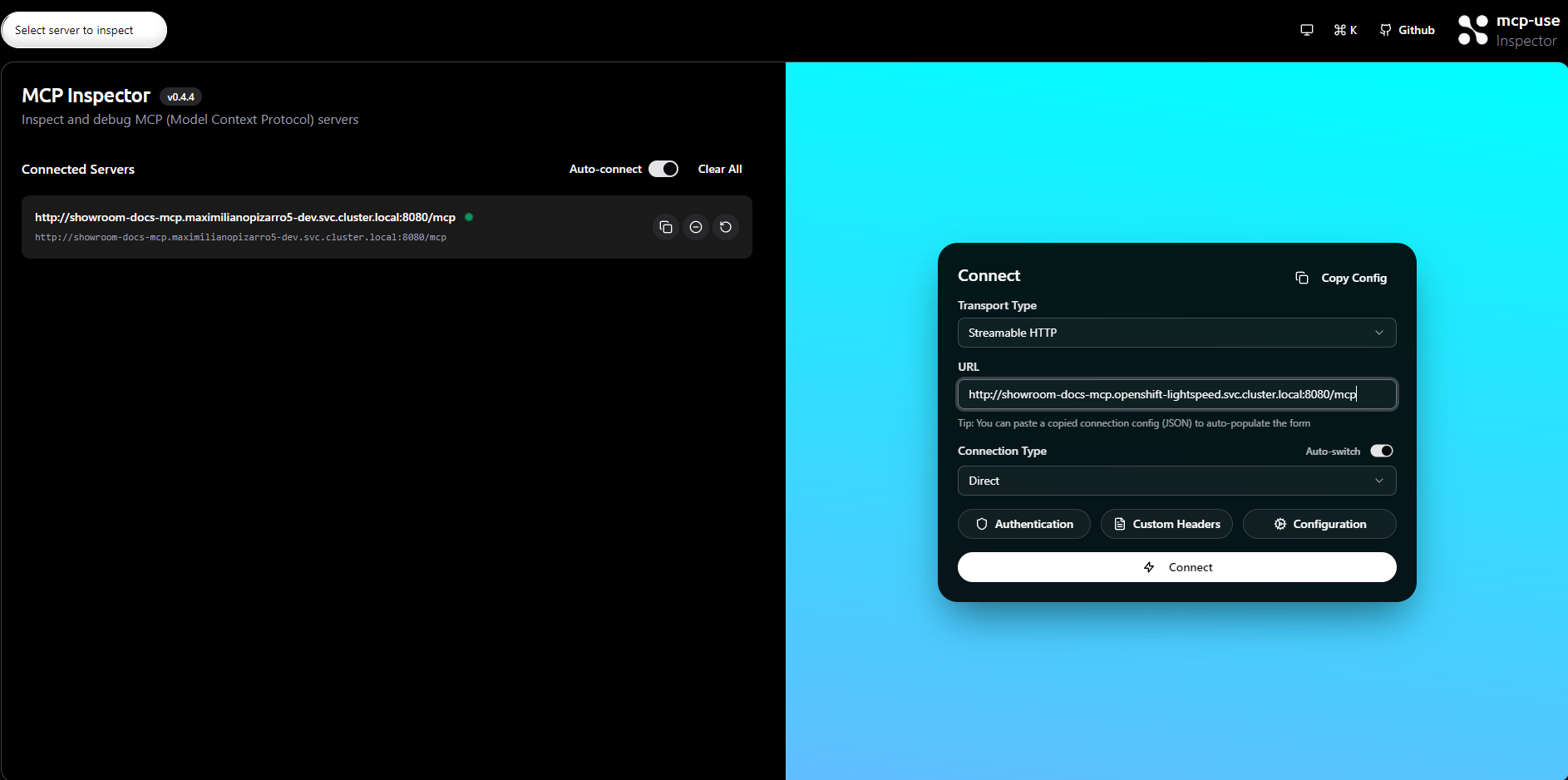Screen dimensions: 1568x780
Task: Open the Custom Headers section
Action: pos(1166,524)
